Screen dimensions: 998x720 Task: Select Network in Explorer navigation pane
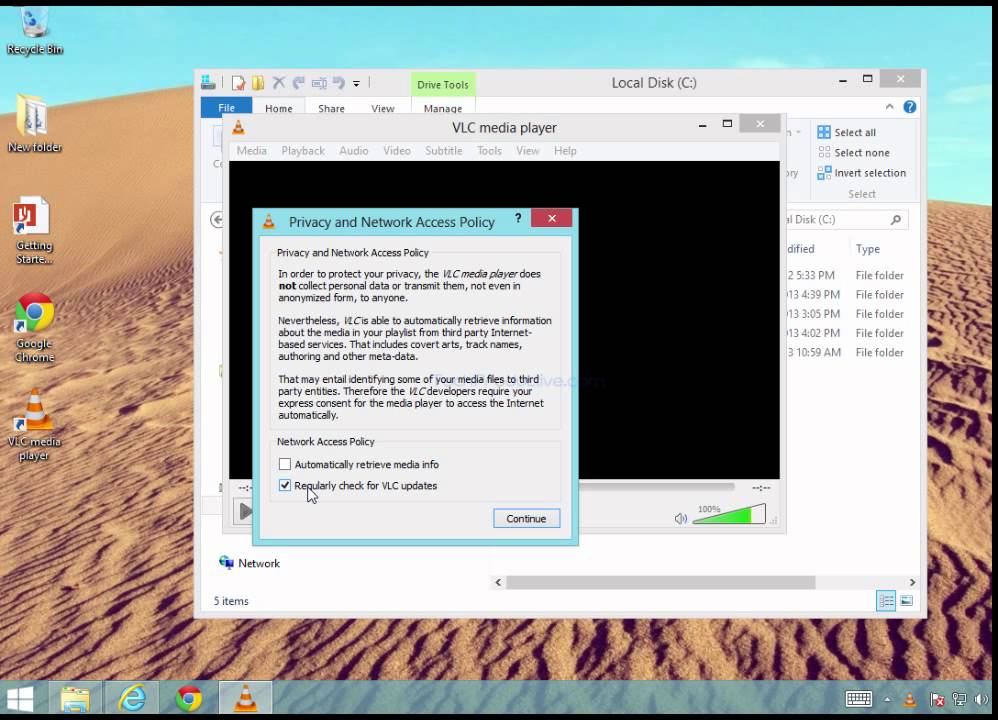pyautogui.click(x=250, y=563)
